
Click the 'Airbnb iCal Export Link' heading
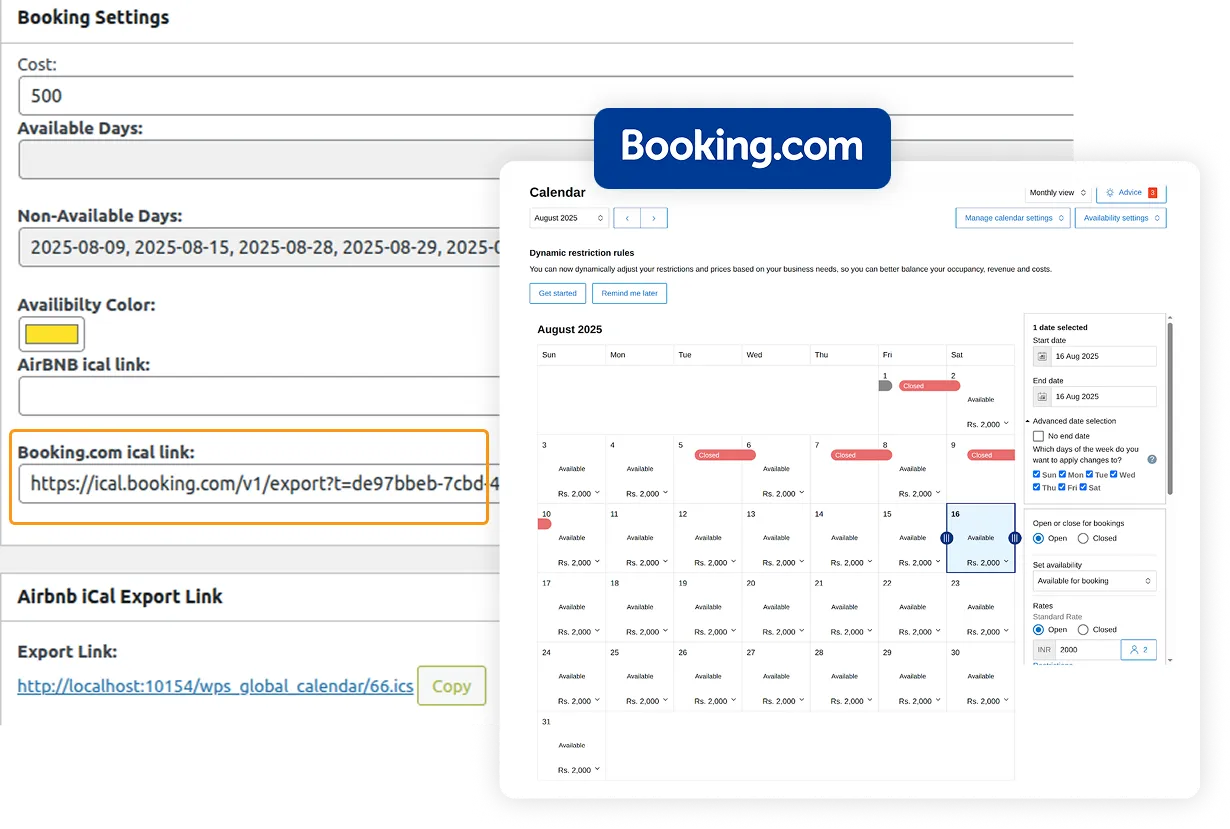pos(120,597)
